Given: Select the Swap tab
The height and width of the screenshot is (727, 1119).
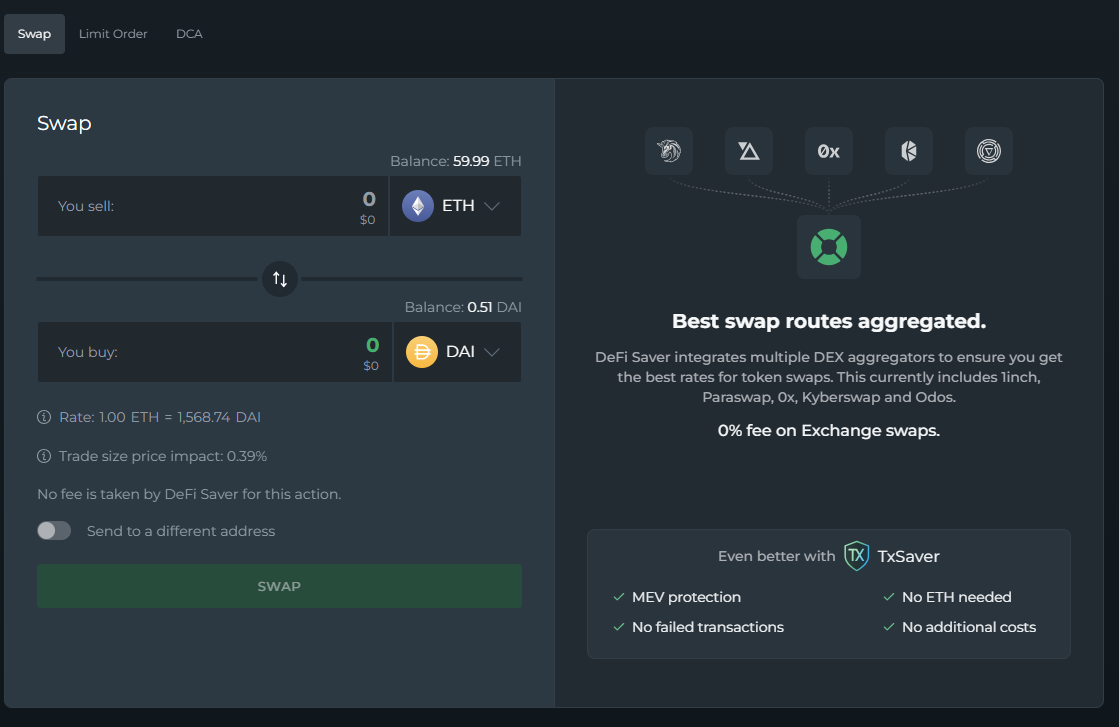Looking at the screenshot, I should tap(34, 34).
